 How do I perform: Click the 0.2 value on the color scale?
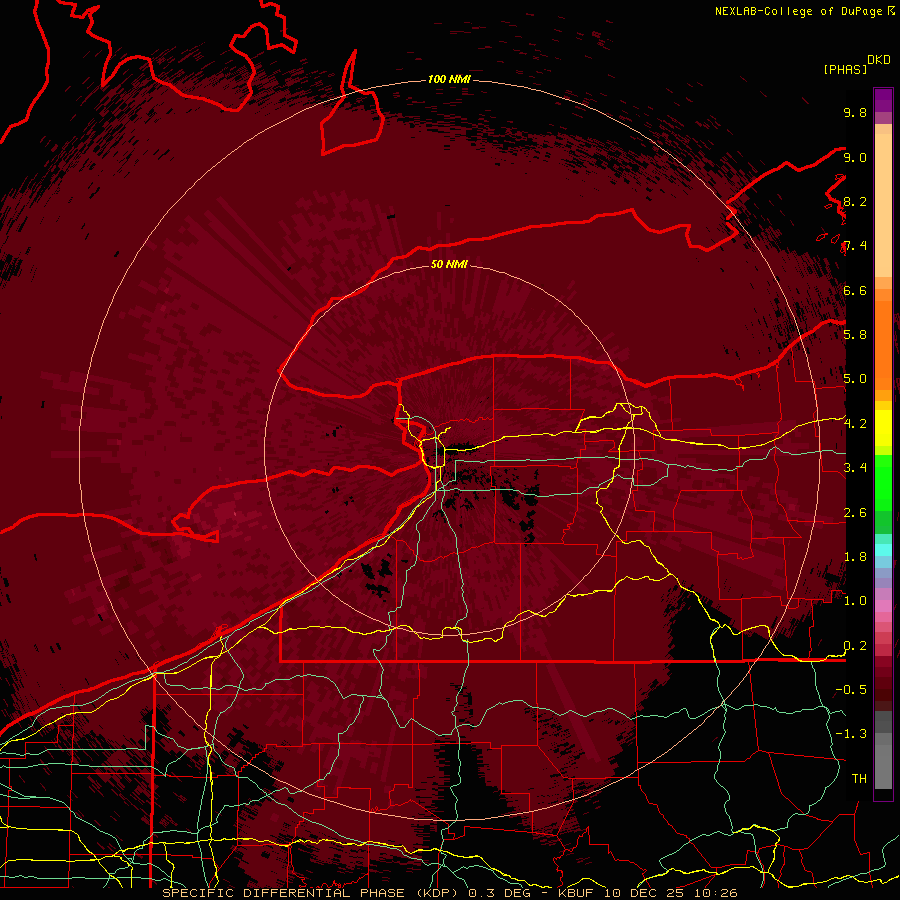[855, 646]
